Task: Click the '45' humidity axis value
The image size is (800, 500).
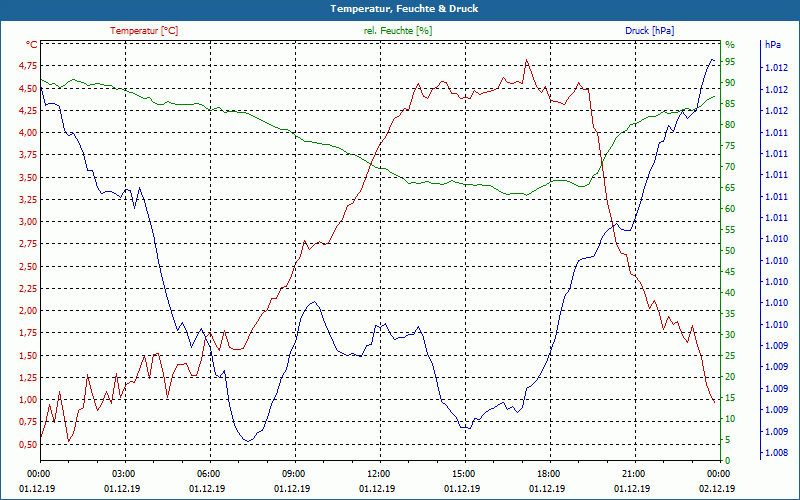Action: (730, 272)
